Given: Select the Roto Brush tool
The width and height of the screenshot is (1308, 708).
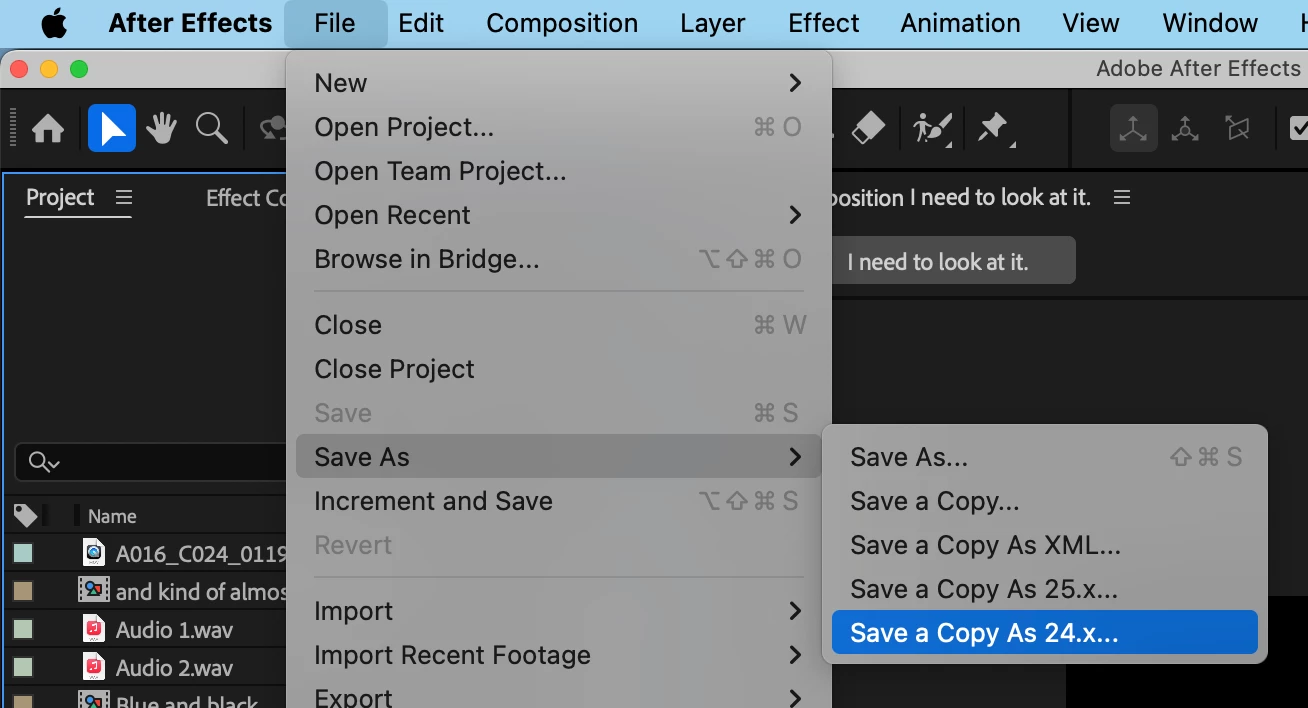Looking at the screenshot, I should pyautogui.click(x=932, y=128).
